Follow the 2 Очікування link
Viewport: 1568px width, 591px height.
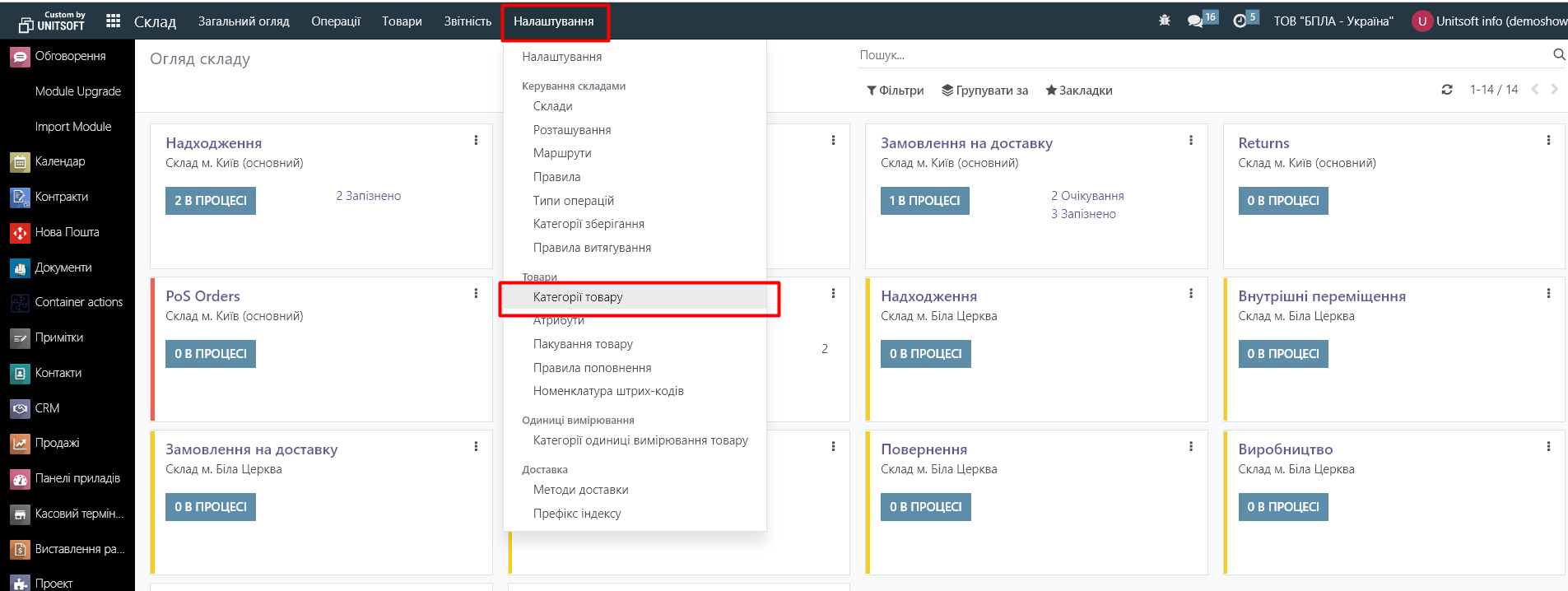click(1086, 196)
